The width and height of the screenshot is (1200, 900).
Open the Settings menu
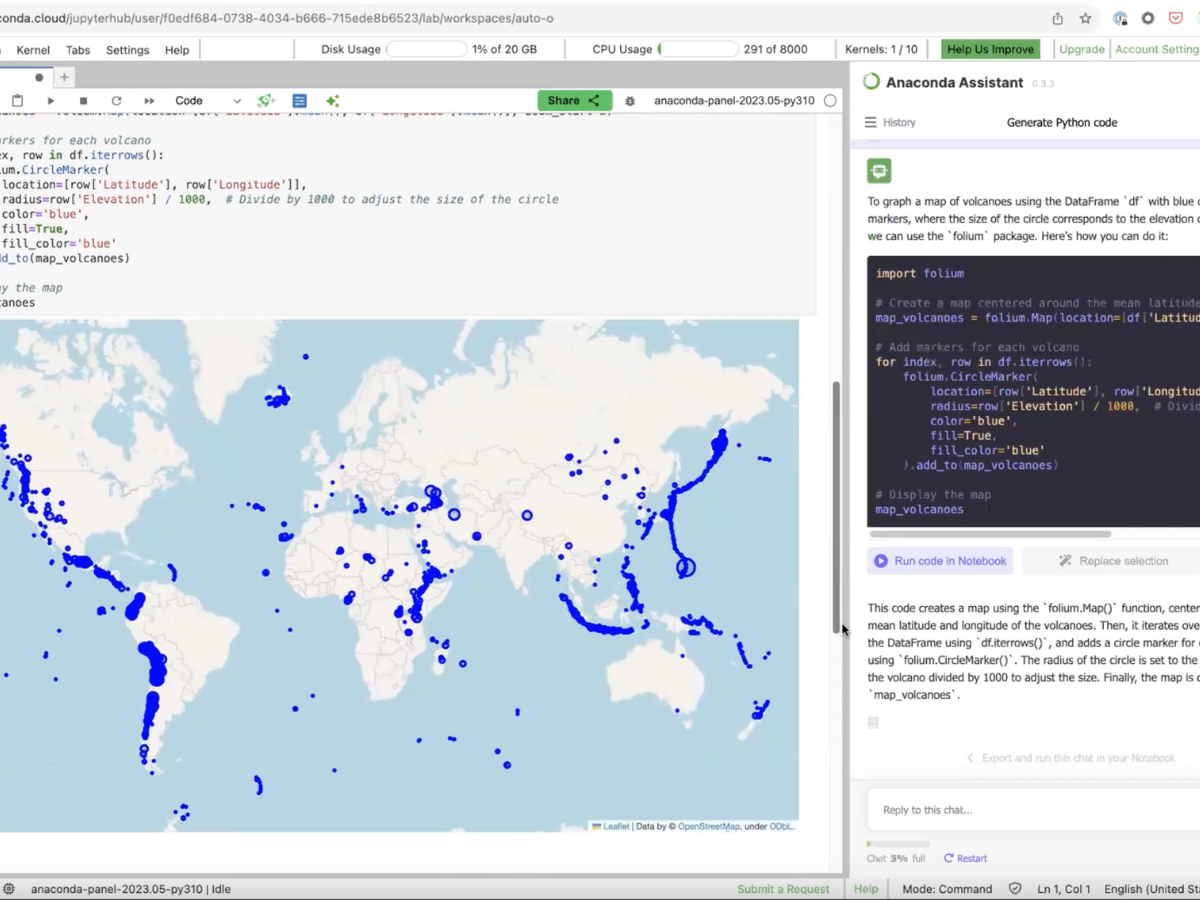[x=127, y=50]
